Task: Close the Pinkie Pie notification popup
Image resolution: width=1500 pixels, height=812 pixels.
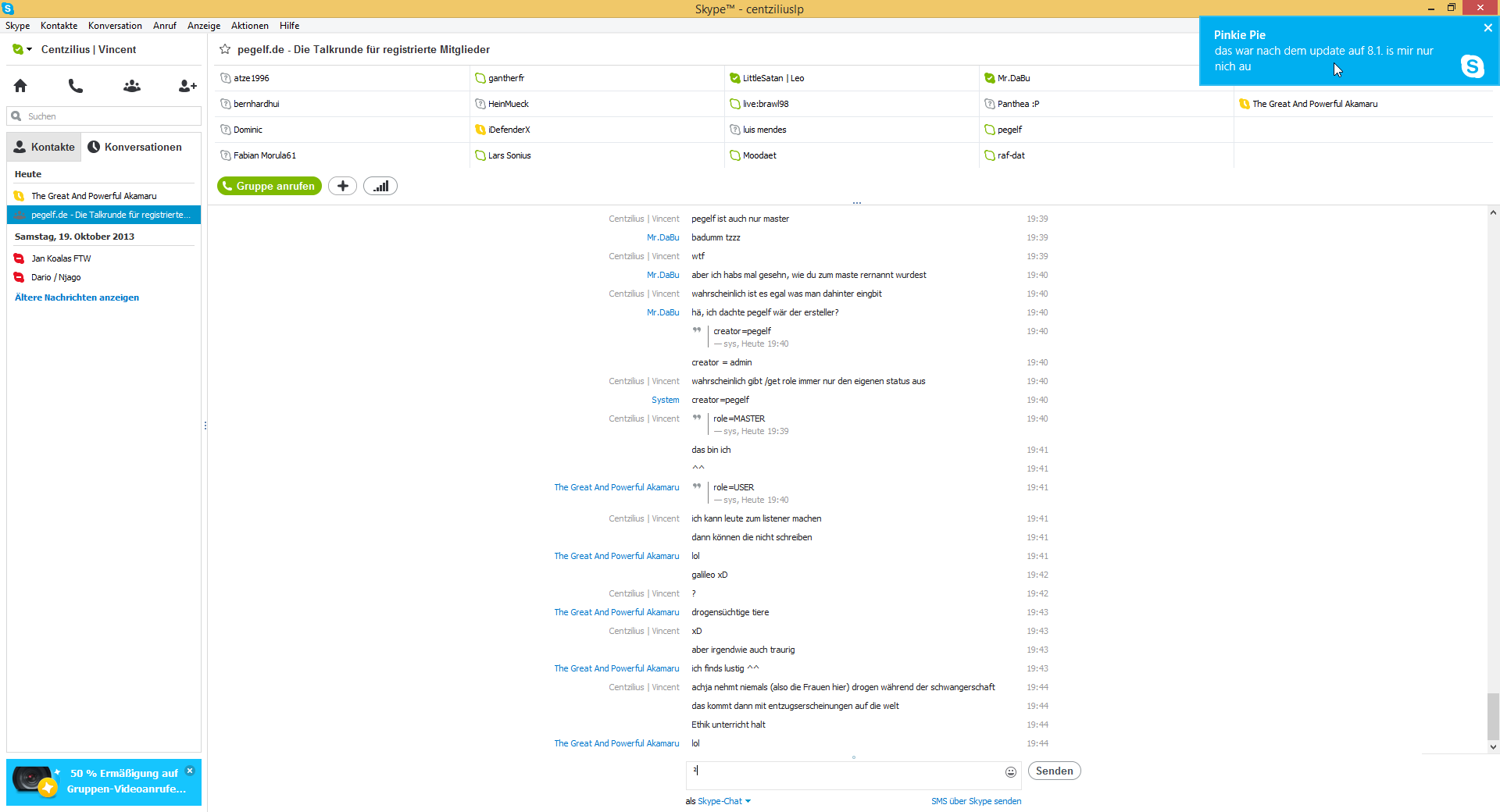Action: (1487, 28)
